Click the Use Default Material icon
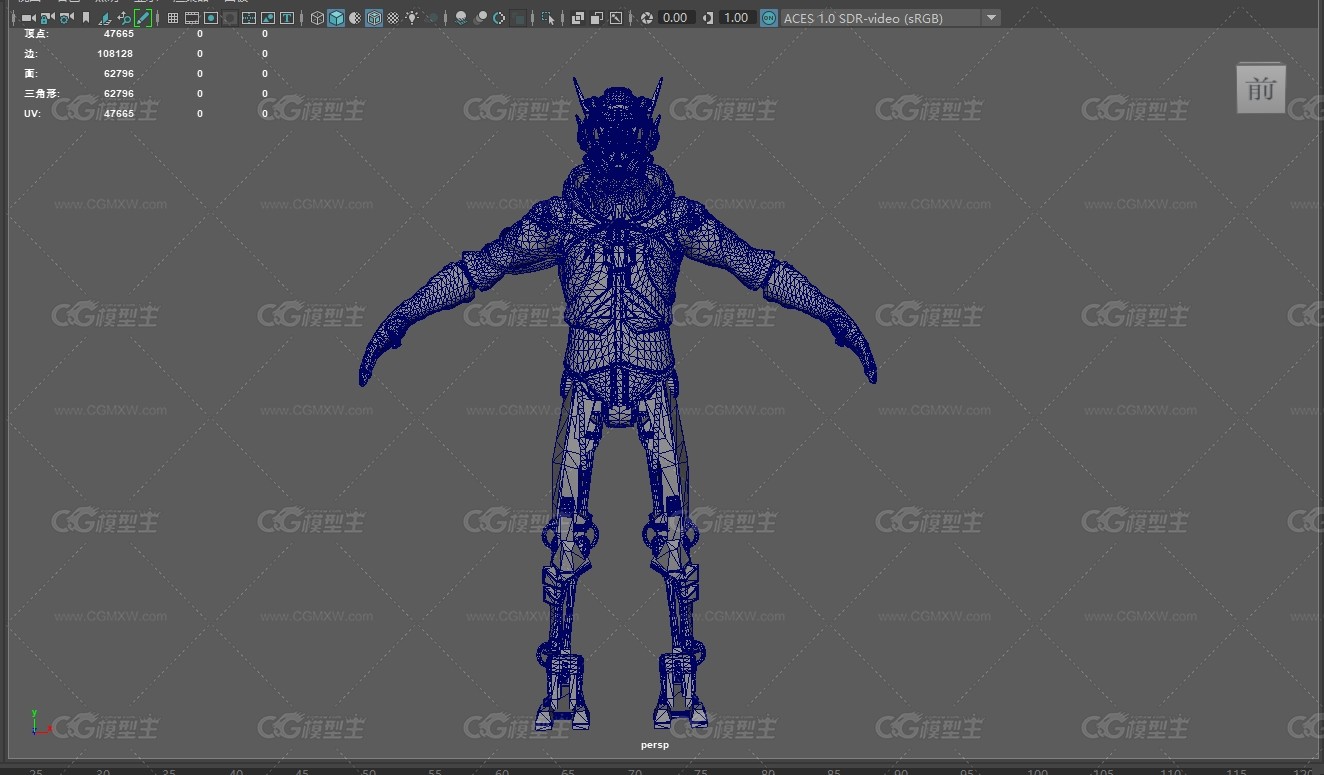This screenshot has width=1324, height=775. click(x=355, y=18)
